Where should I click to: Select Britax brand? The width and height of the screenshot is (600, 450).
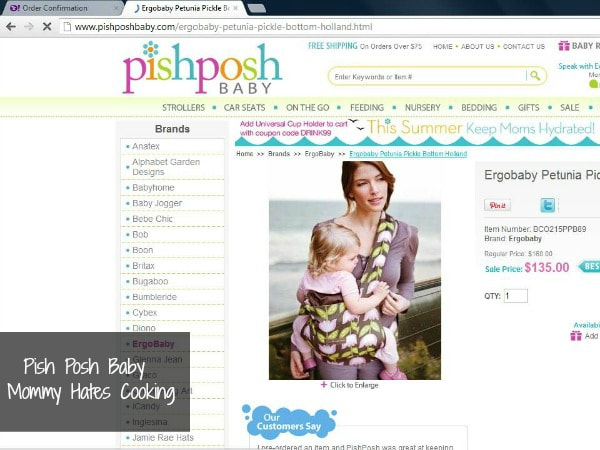pyautogui.click(x=143, y=266)
